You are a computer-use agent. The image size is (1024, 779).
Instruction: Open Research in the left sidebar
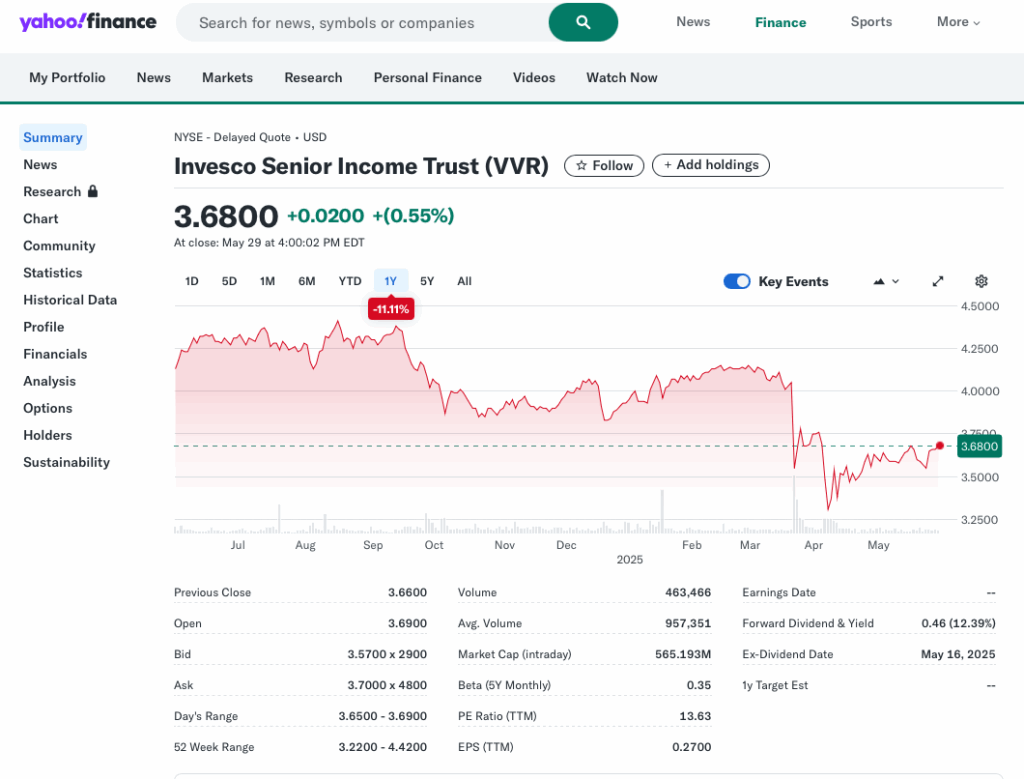(x=52, y=191)
